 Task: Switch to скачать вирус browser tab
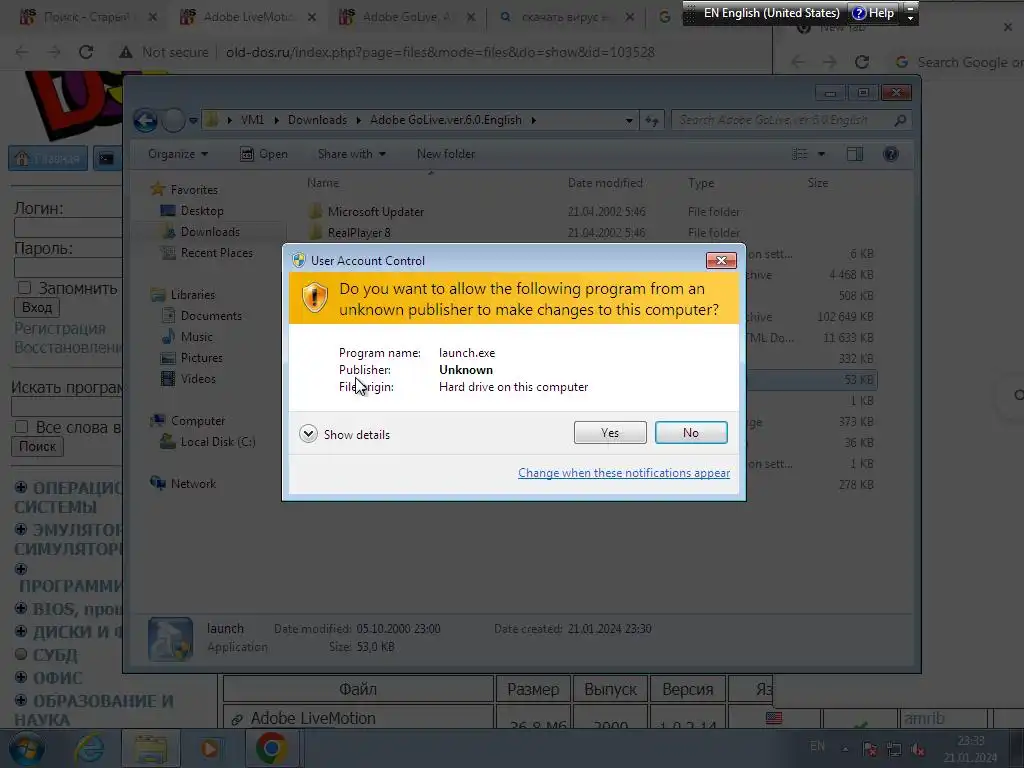564,17
